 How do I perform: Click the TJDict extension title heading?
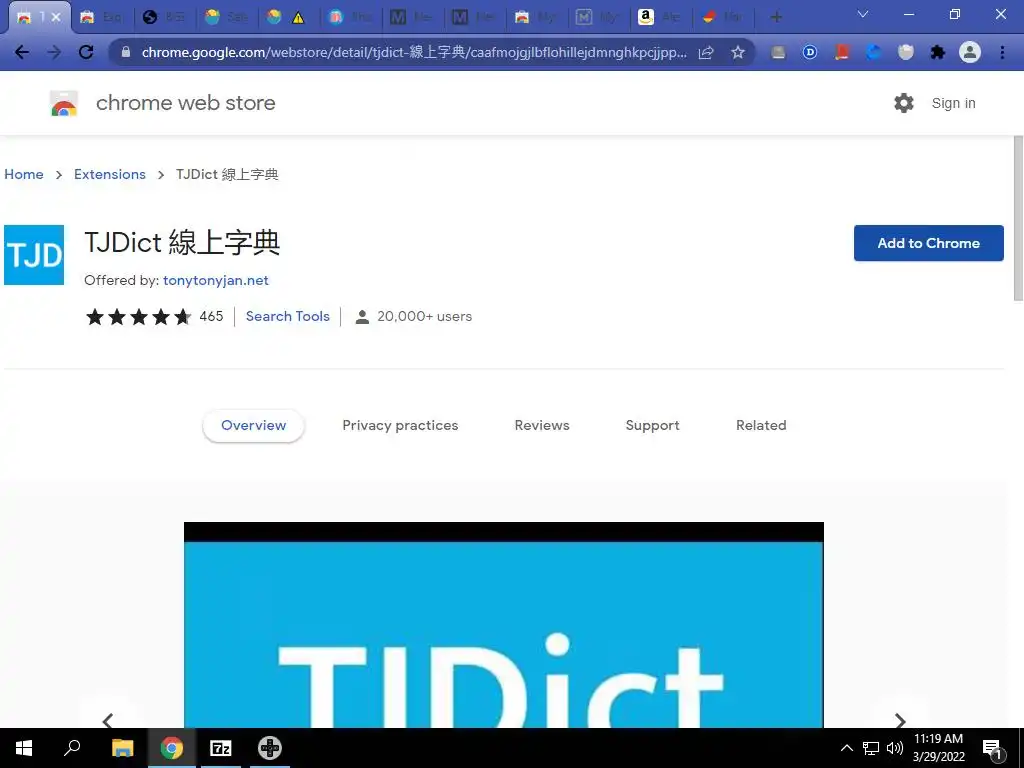point(182,242)
